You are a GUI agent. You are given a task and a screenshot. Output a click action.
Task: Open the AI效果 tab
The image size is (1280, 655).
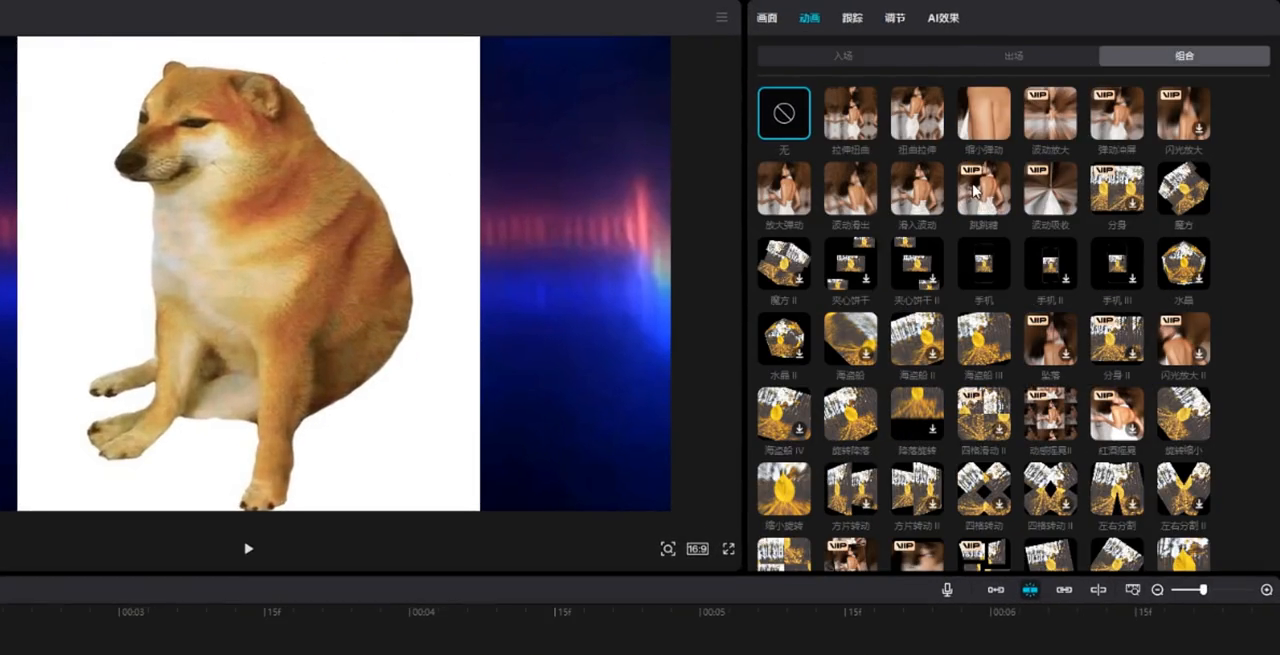pyautogui.click(x=943, y=18)
